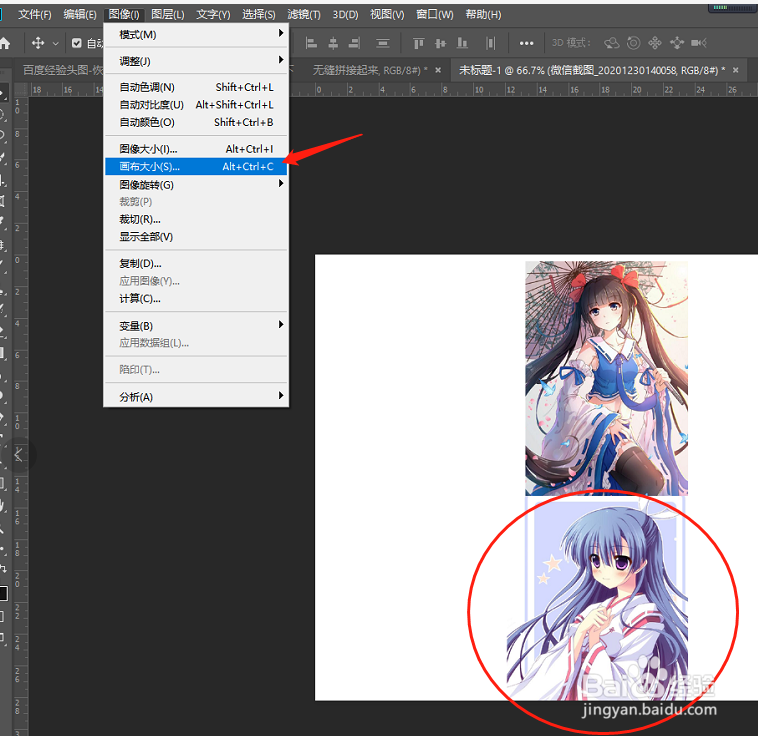This screenshot has width=758, height=736.
Task: Click the 3D roll mode icon
Action: [633, 44]
